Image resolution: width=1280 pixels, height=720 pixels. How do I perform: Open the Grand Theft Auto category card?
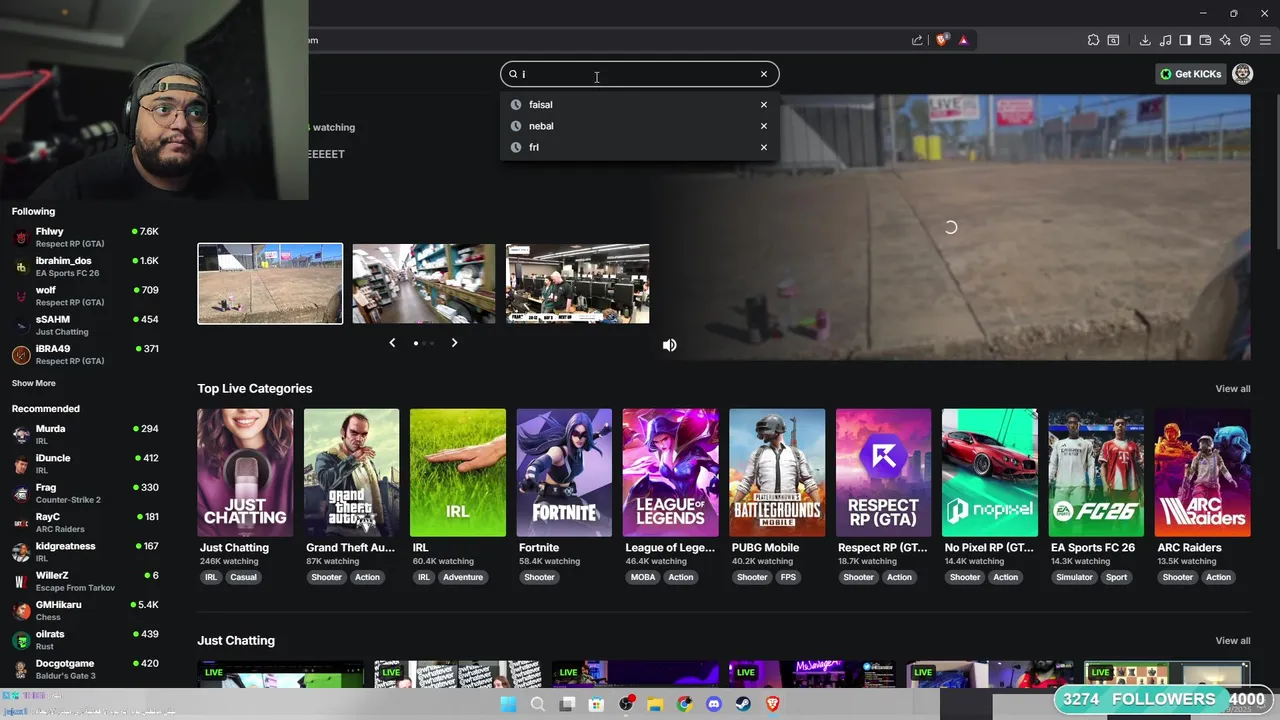tap(351, 473)
